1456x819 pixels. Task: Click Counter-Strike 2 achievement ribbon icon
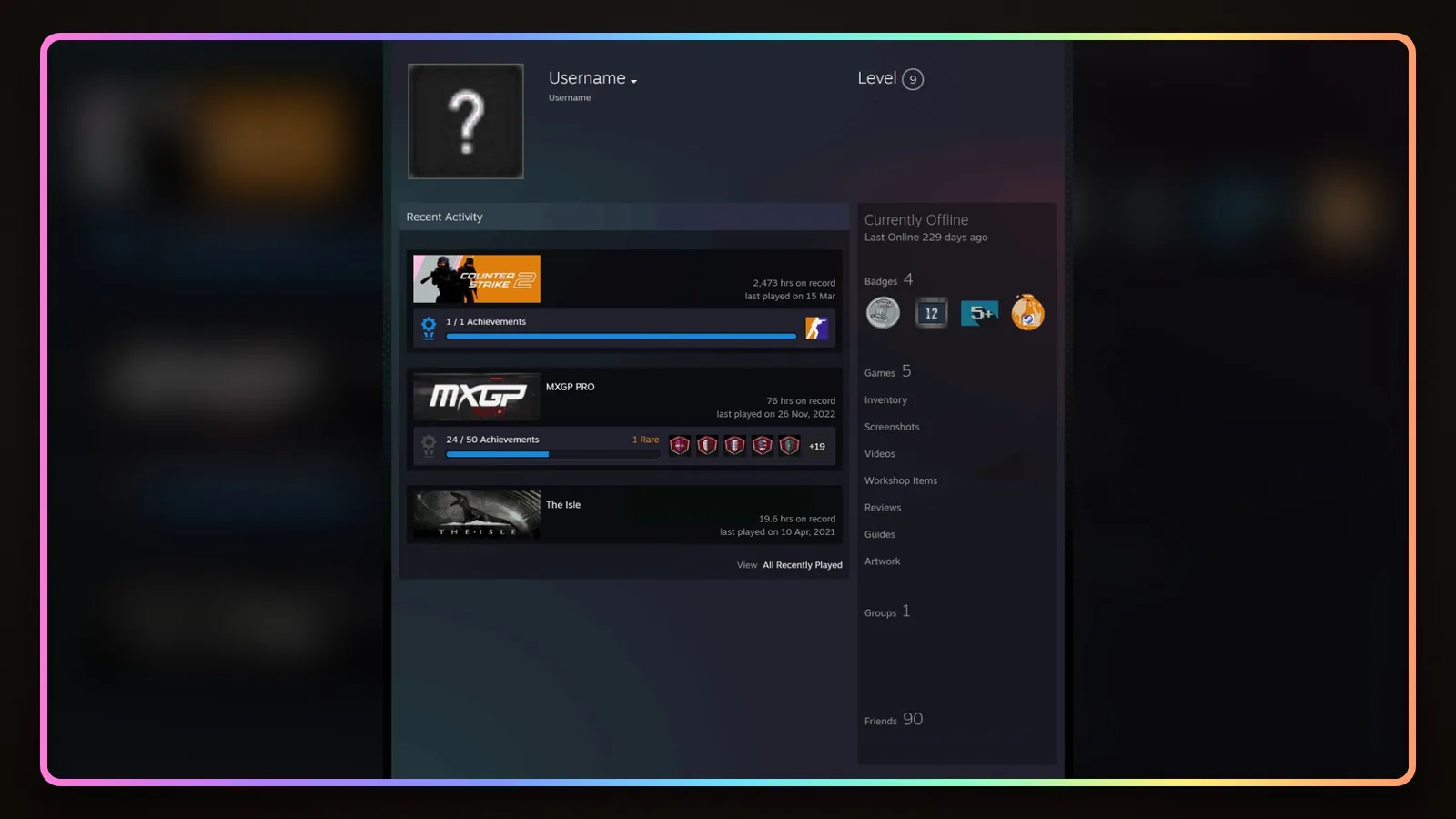pyautogui.click(x=429, y=328)
